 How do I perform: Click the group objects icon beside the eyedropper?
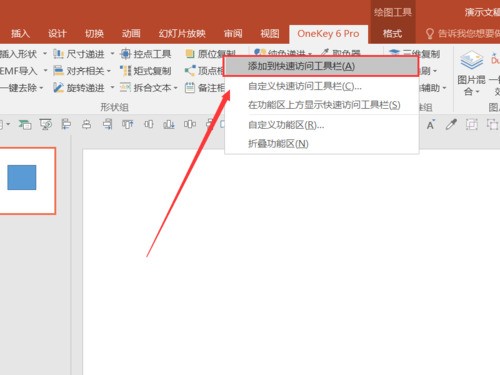pyautogui.click(x=471, y=125)
